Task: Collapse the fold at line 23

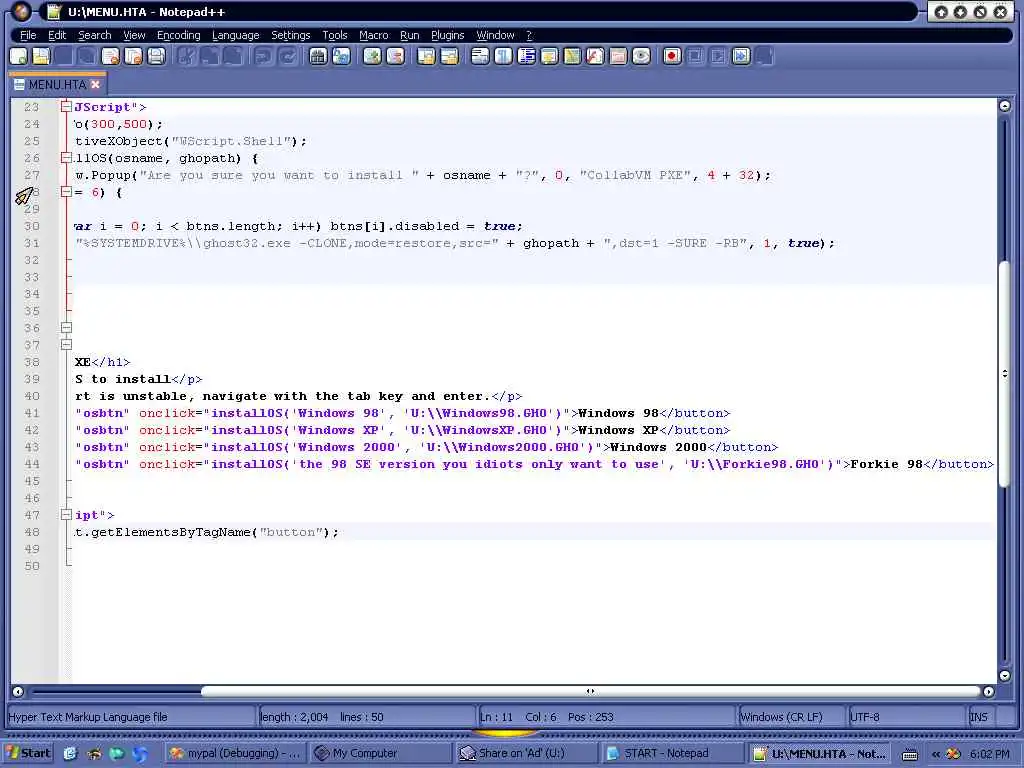Action: click(x=66, y=107)
